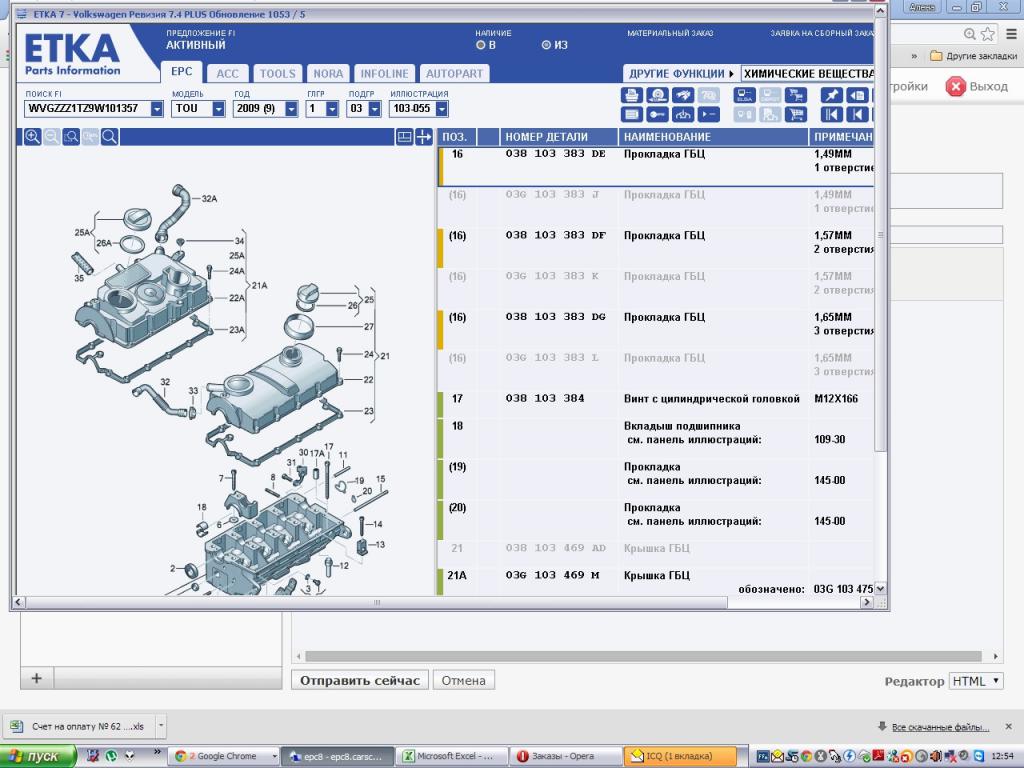The width and height of the screenshot is (1024, 768).
Task: Close the Chrome downloads bar
Action: click(x=1008, y=726)
